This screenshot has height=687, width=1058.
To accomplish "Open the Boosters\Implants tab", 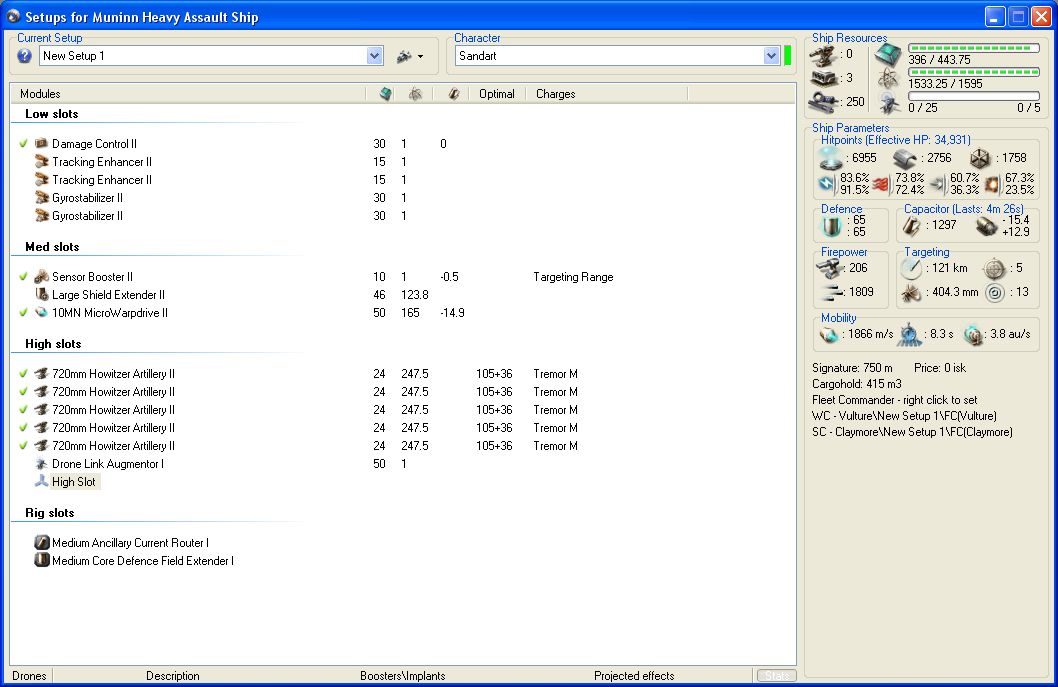I will pyautogui.click(x=403, y=676).
